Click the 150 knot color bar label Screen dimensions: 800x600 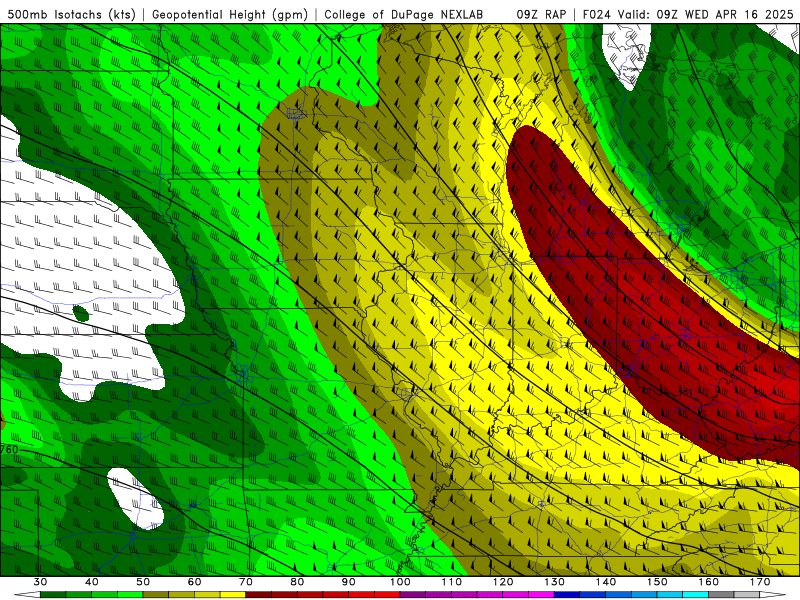point(657,582)
